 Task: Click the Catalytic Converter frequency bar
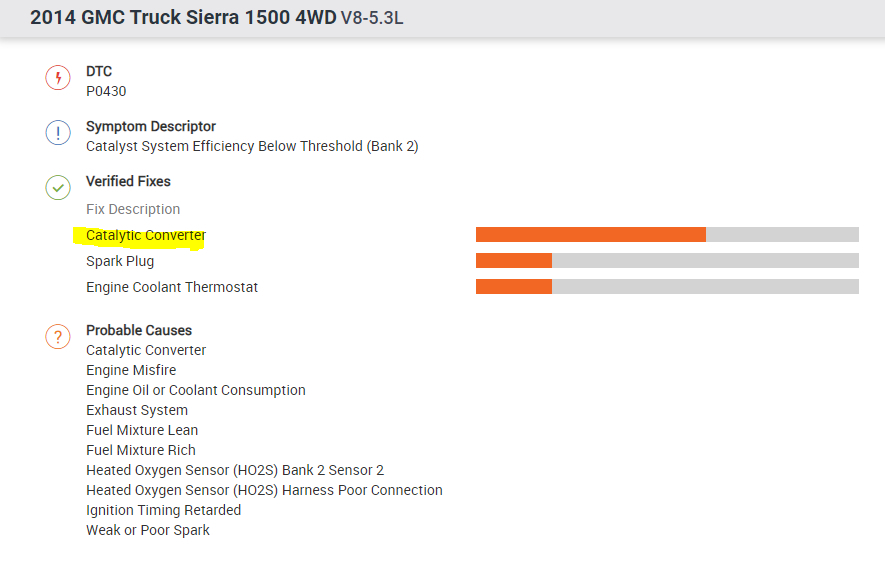[x=667, y=235]
